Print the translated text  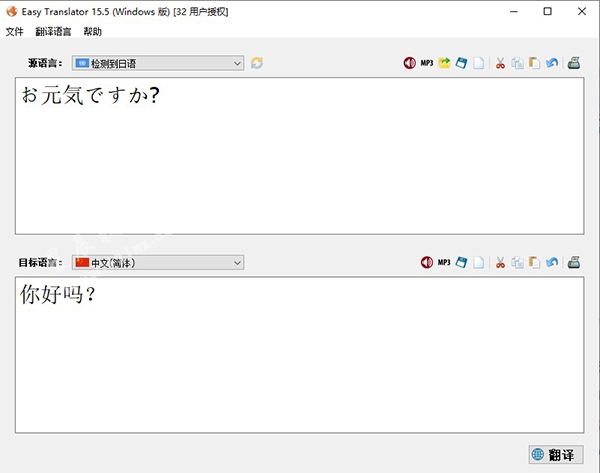574,262
